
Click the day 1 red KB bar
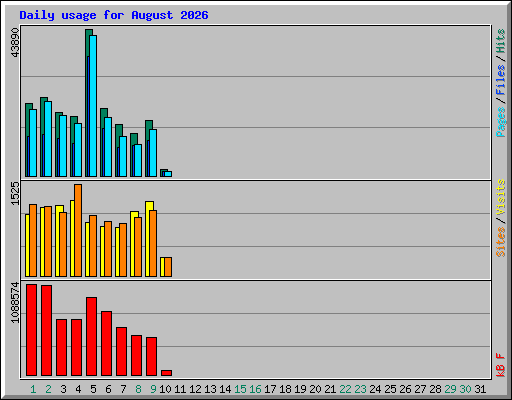[31, 330]
